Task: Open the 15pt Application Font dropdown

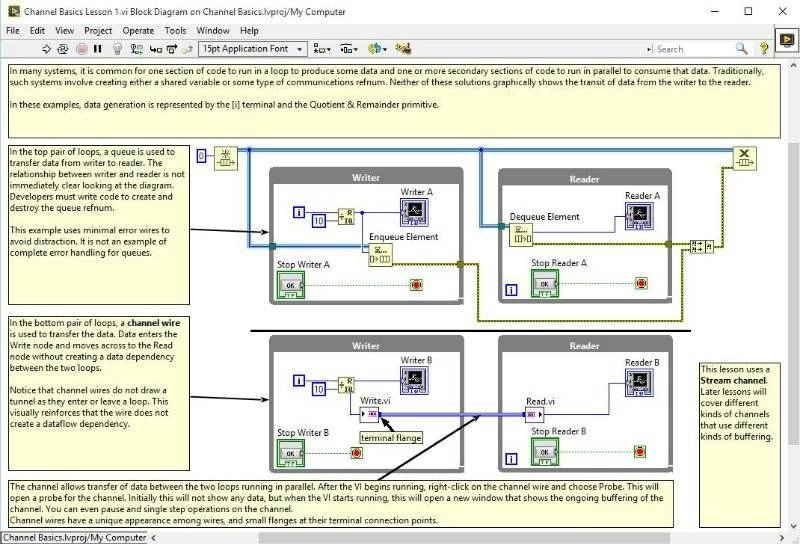Action: tap(253, 49)
